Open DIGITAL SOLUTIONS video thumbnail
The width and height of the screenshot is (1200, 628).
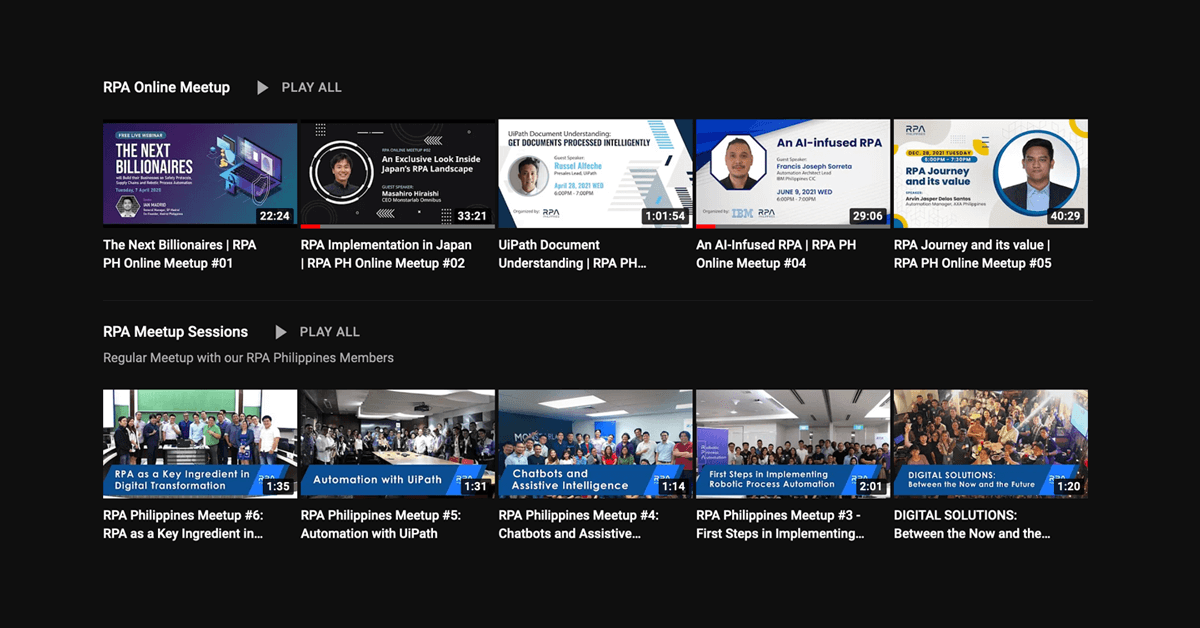tap(991, 444)
